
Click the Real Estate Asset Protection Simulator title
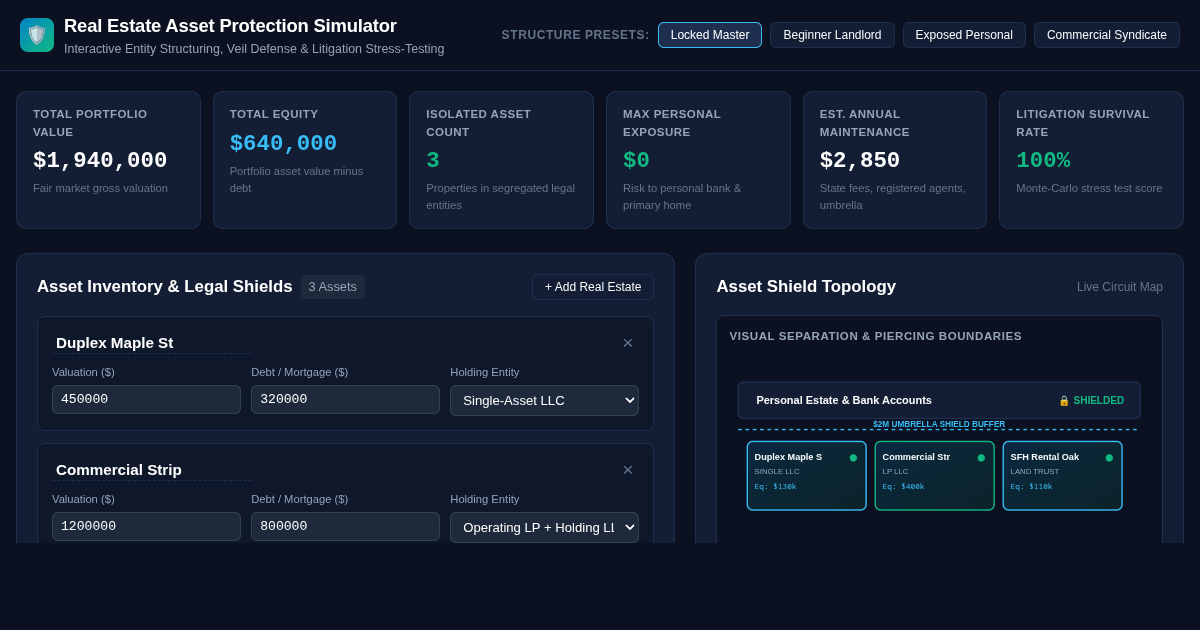click(x=230, y=26)
